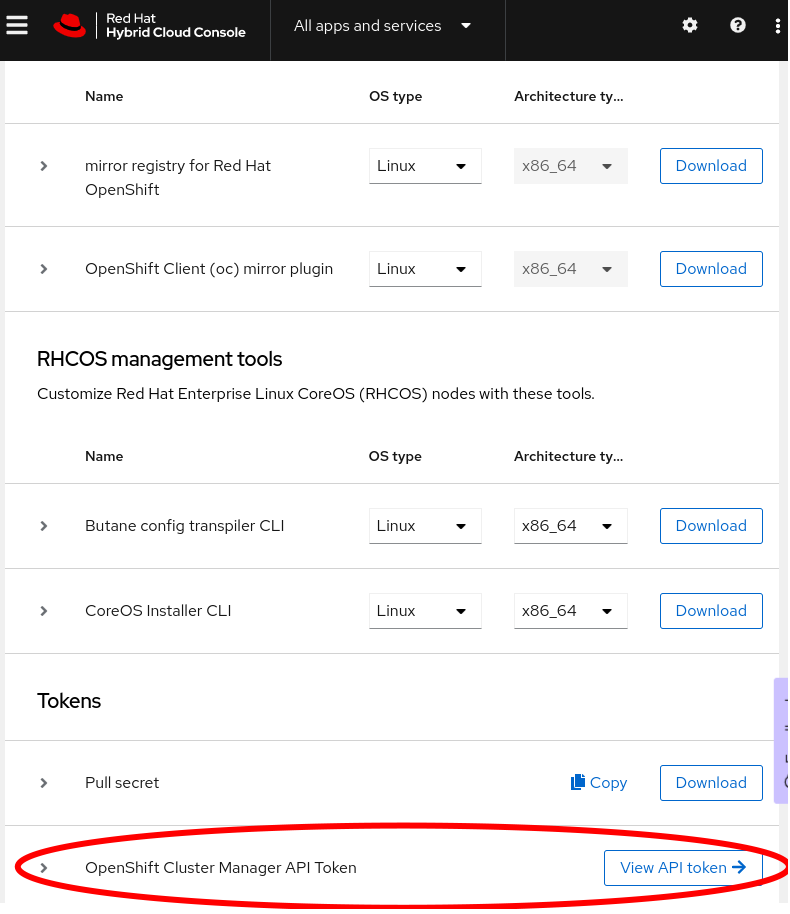The image size is (790, 914).
Task: Click the View API token button
Action: pyautogui.click(x=683, y=868)
